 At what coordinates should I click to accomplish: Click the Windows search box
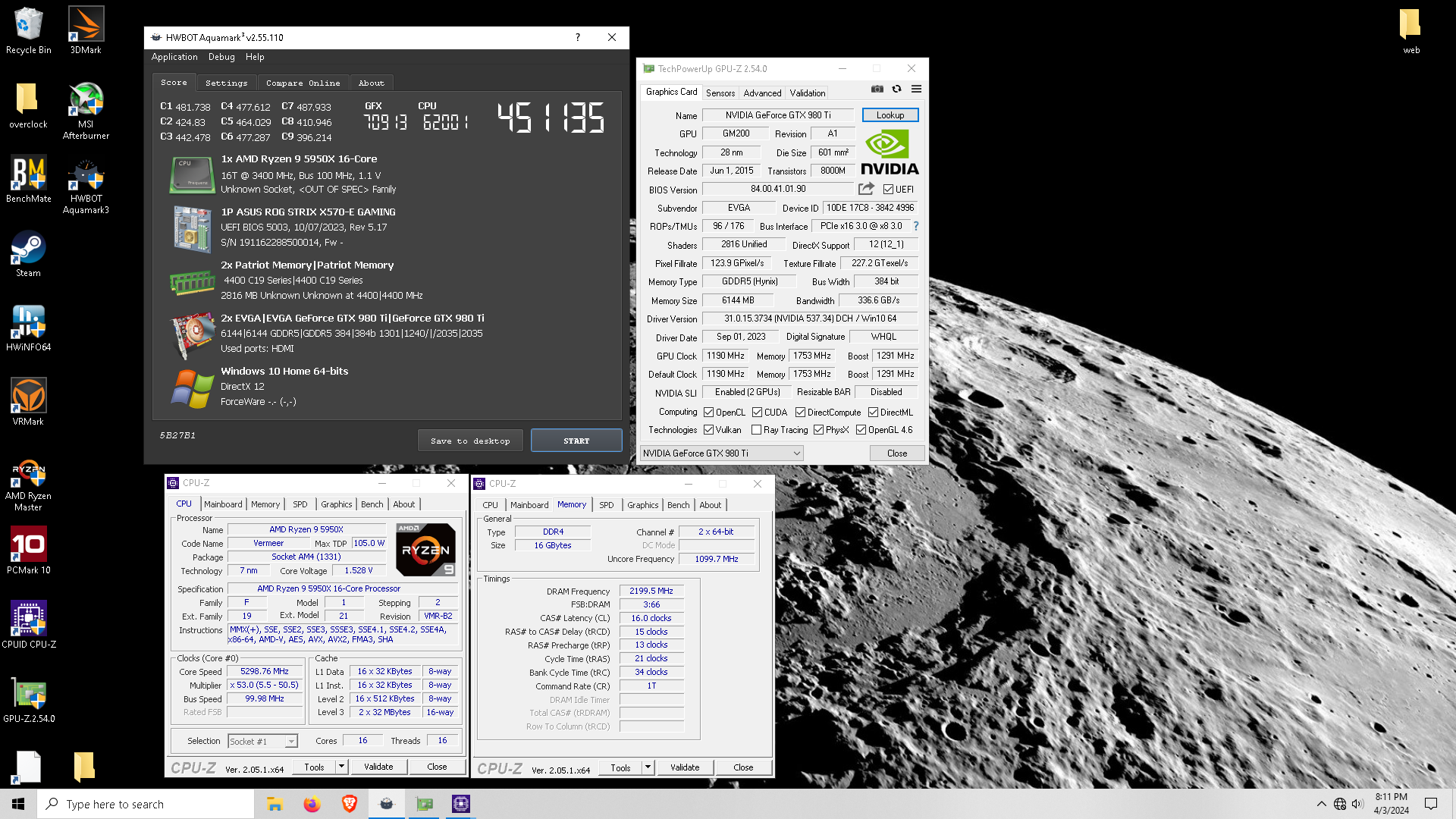[x=146, y=804]
